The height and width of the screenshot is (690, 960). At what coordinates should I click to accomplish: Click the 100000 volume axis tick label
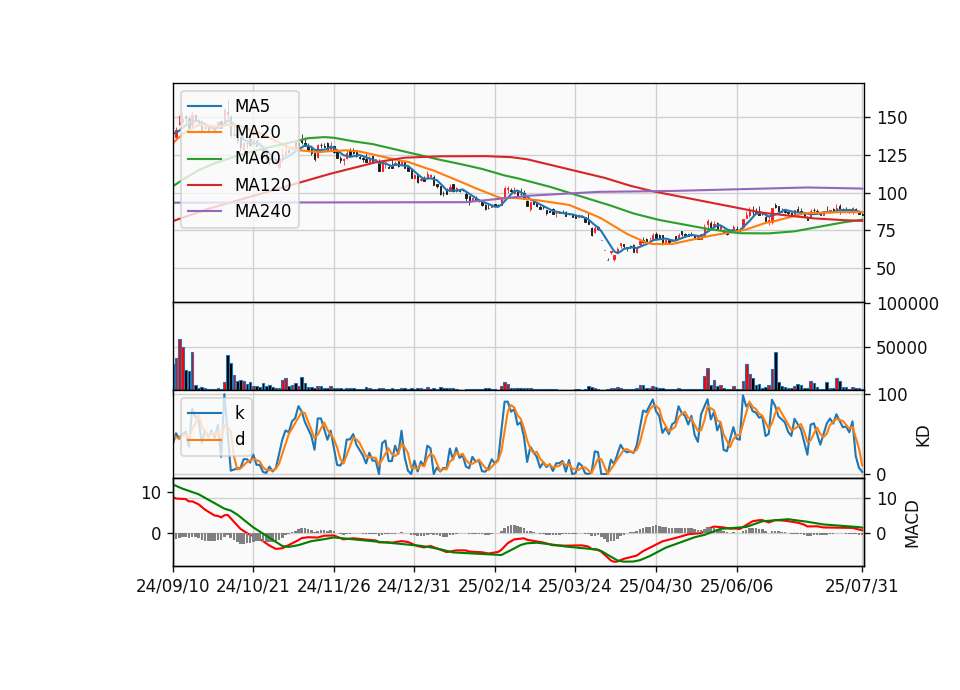908,304
